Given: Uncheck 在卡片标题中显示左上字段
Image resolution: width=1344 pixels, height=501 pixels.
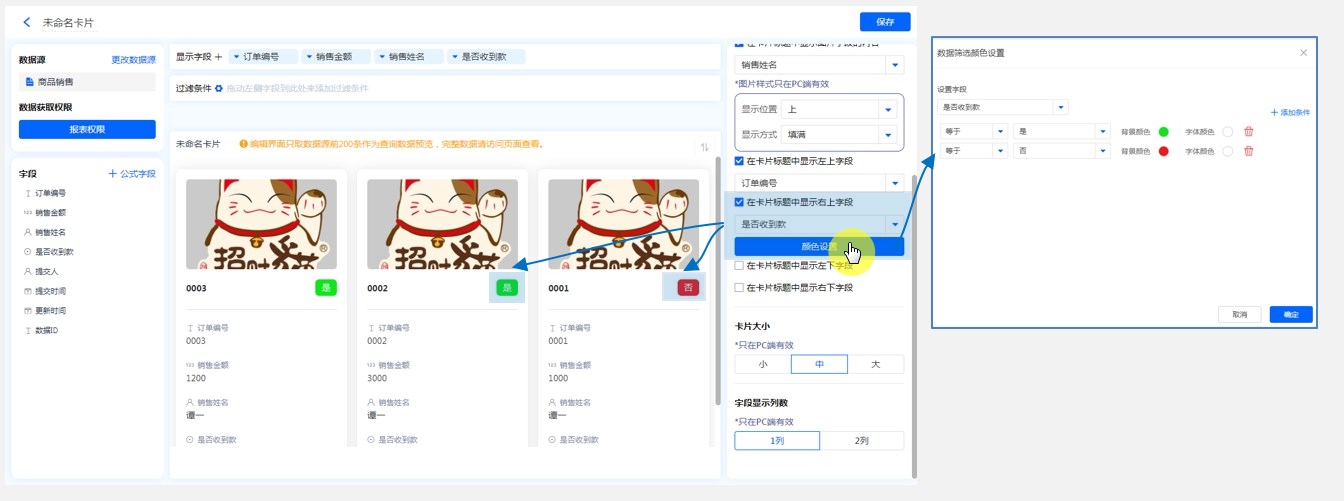Looking at the screenshot, I should [740, 161].
